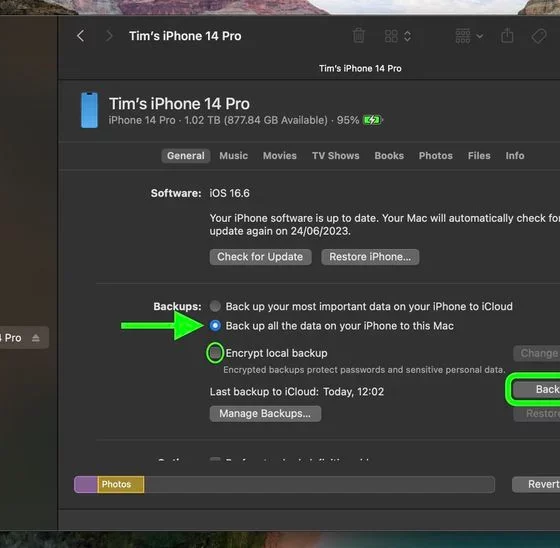Switch view using the icon grid button
The width and height of the screenshot is (560, 548).
click(x=391, y=36)
